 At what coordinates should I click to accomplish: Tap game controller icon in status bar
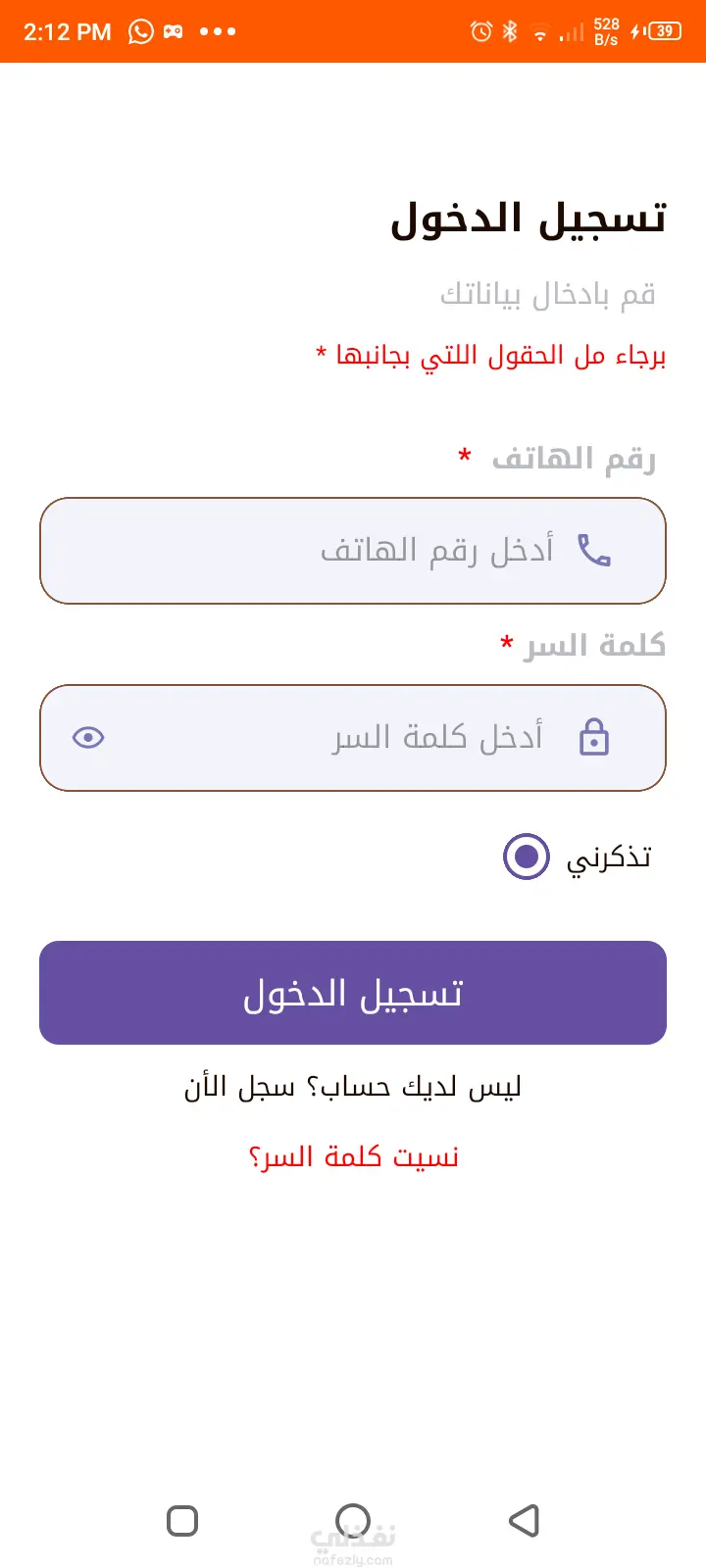(x=174, y=31)
